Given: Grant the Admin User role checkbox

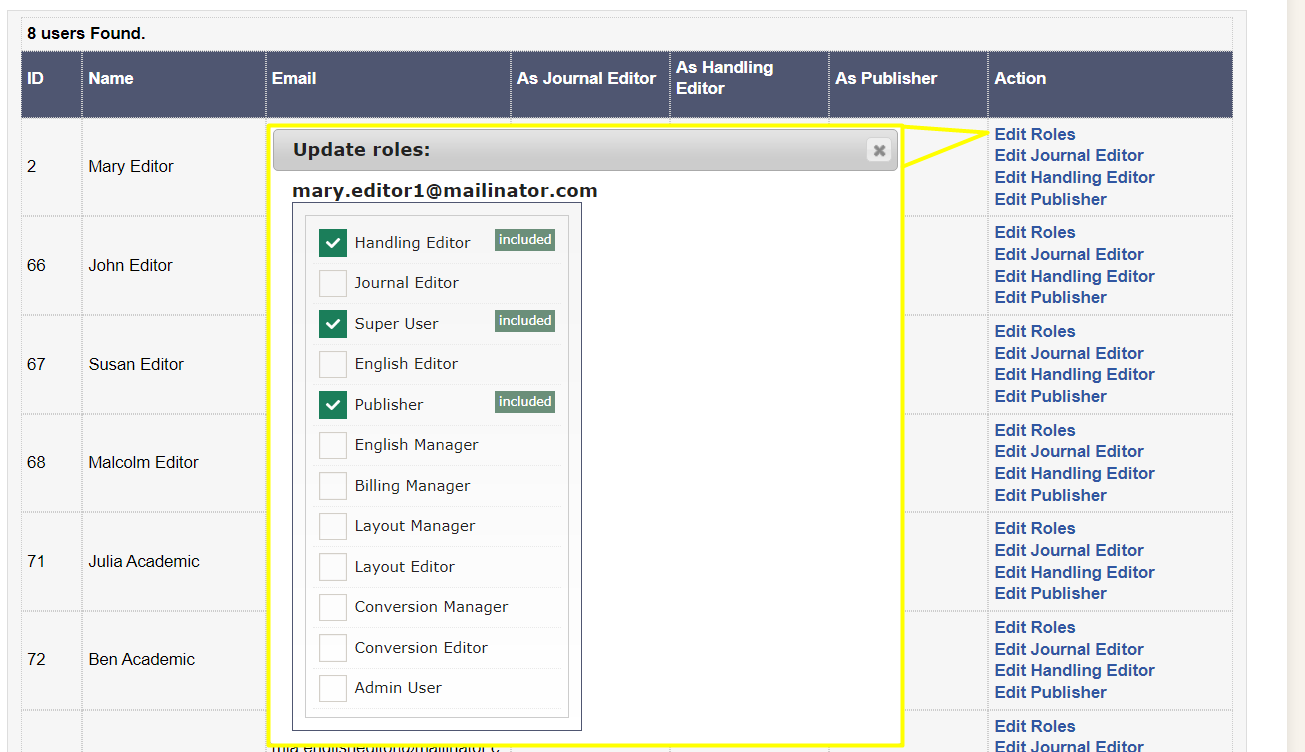Looking at the screenshot, I should 333,688.
